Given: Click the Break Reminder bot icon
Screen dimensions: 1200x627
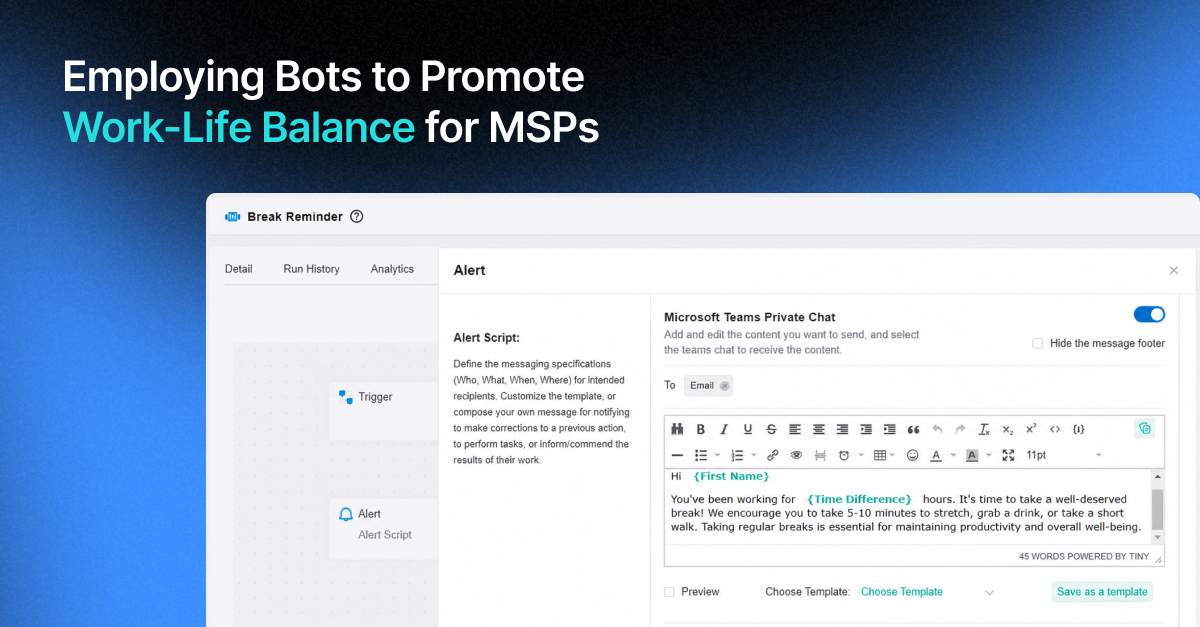Looking at the screenshot, I should click(233, 216).
